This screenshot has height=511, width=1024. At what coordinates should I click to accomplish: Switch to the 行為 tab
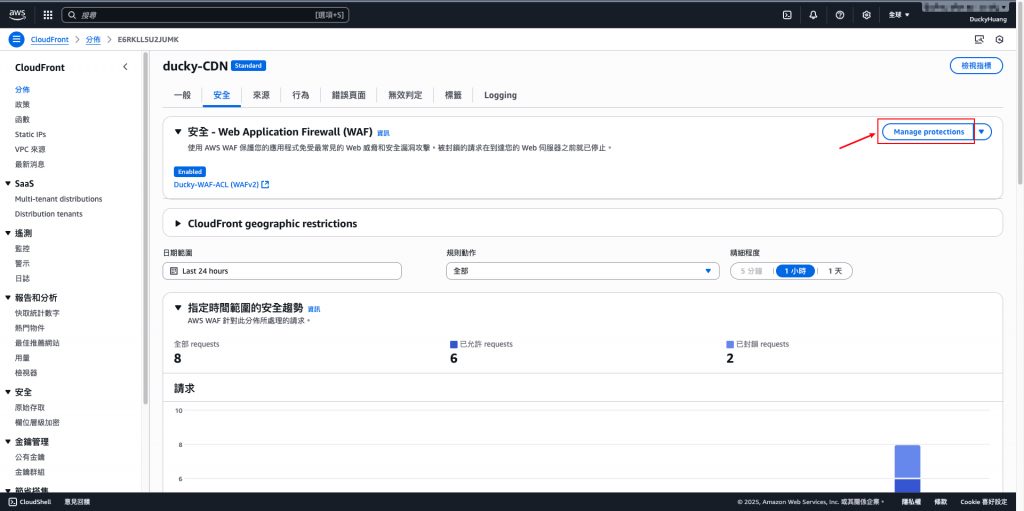point(301,95)
